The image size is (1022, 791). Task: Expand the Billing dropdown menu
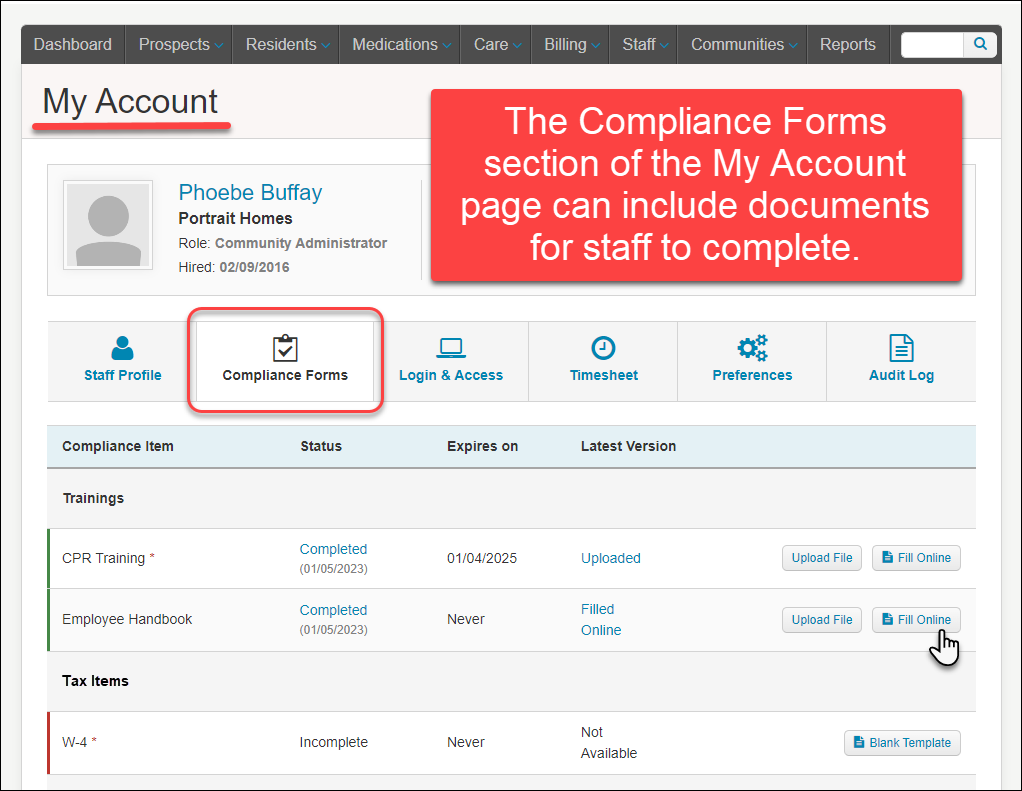[570, 44]
